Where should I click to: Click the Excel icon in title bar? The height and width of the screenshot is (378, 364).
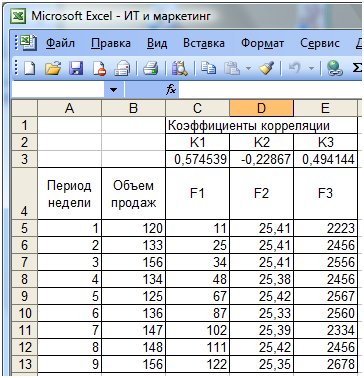(x=18, y=16)
